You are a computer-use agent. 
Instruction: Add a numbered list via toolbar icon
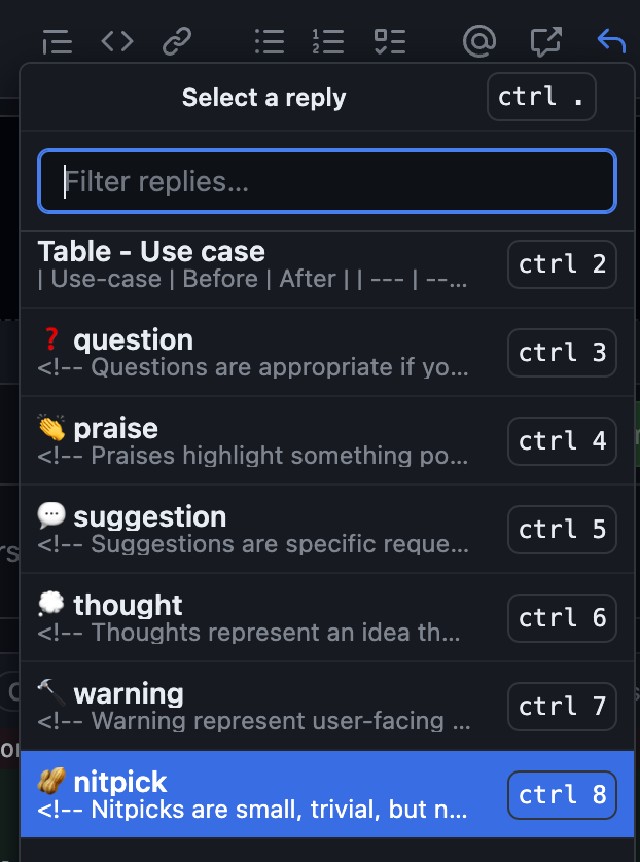point(328,42)
